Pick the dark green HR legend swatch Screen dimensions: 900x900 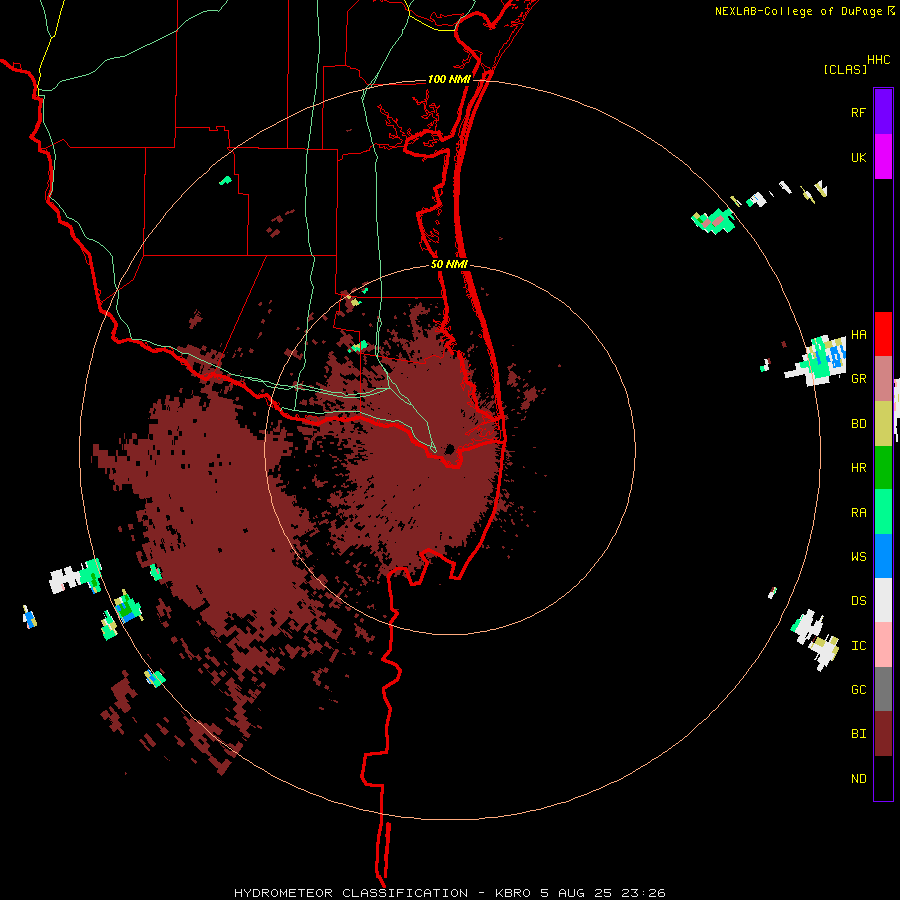tap(883, 467)
